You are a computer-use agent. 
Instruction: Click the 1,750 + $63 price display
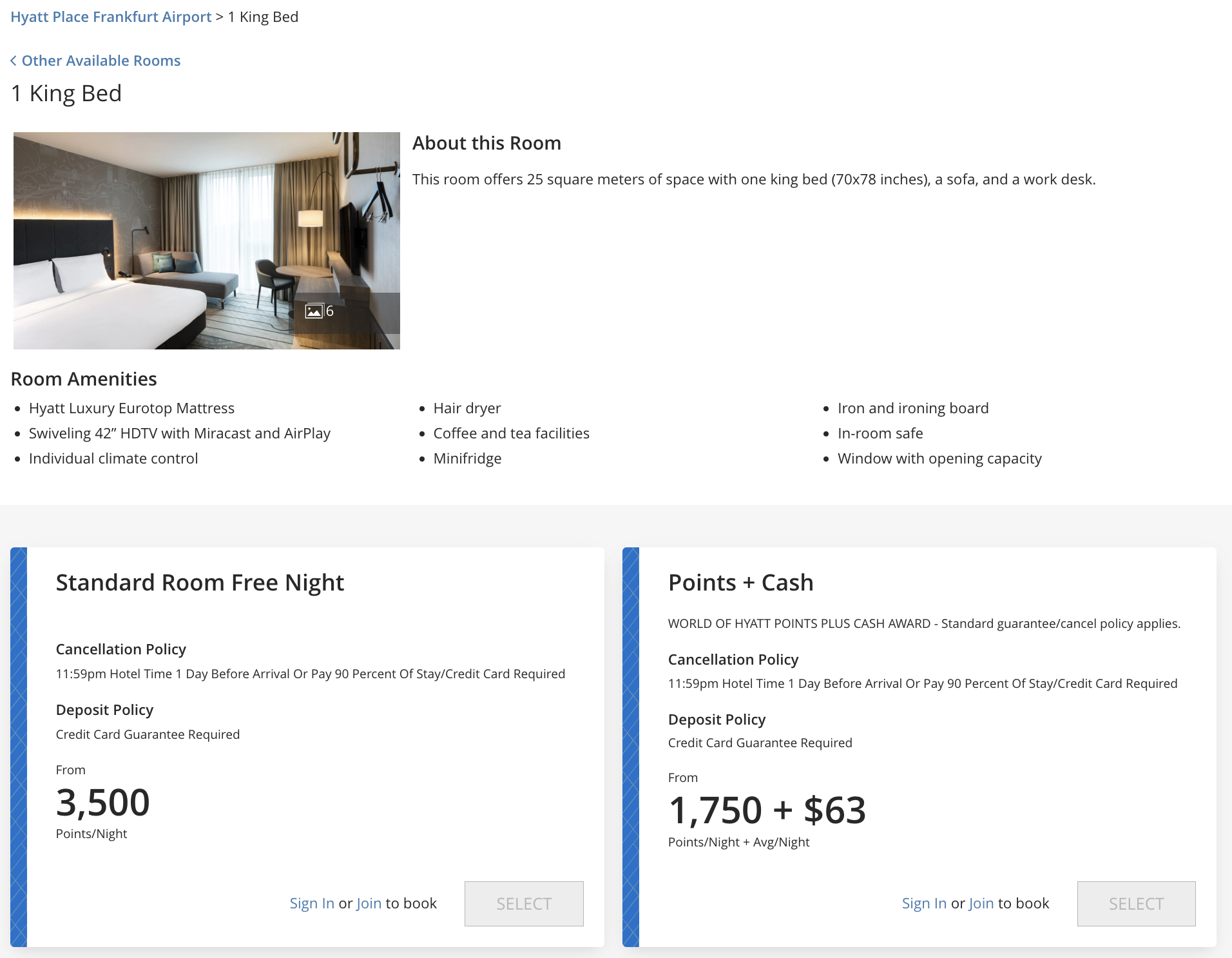point(767,810)
